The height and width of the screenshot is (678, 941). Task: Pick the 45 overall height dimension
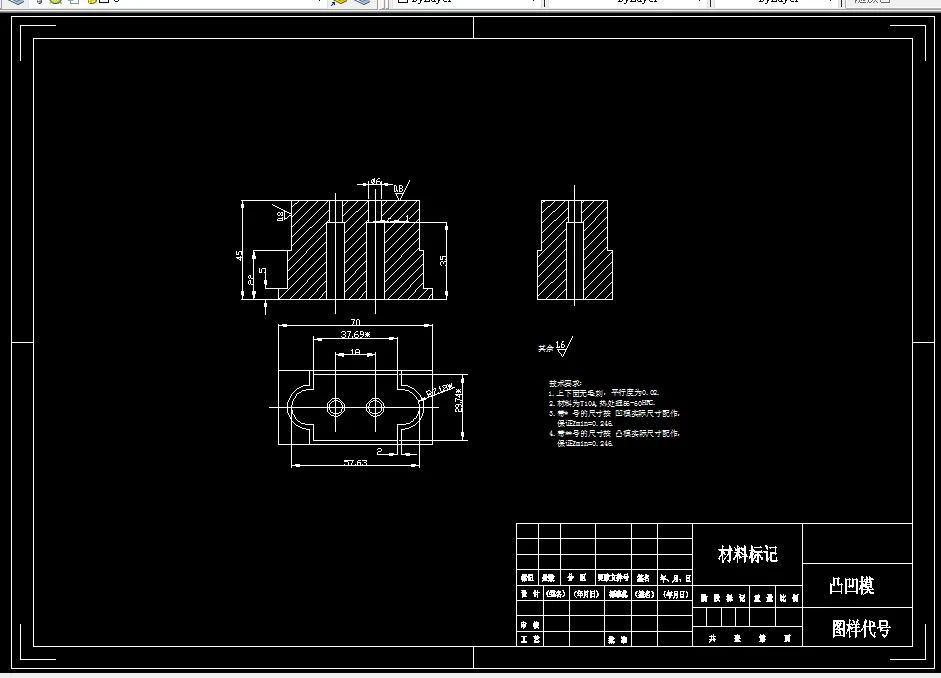tap(239, 256)
